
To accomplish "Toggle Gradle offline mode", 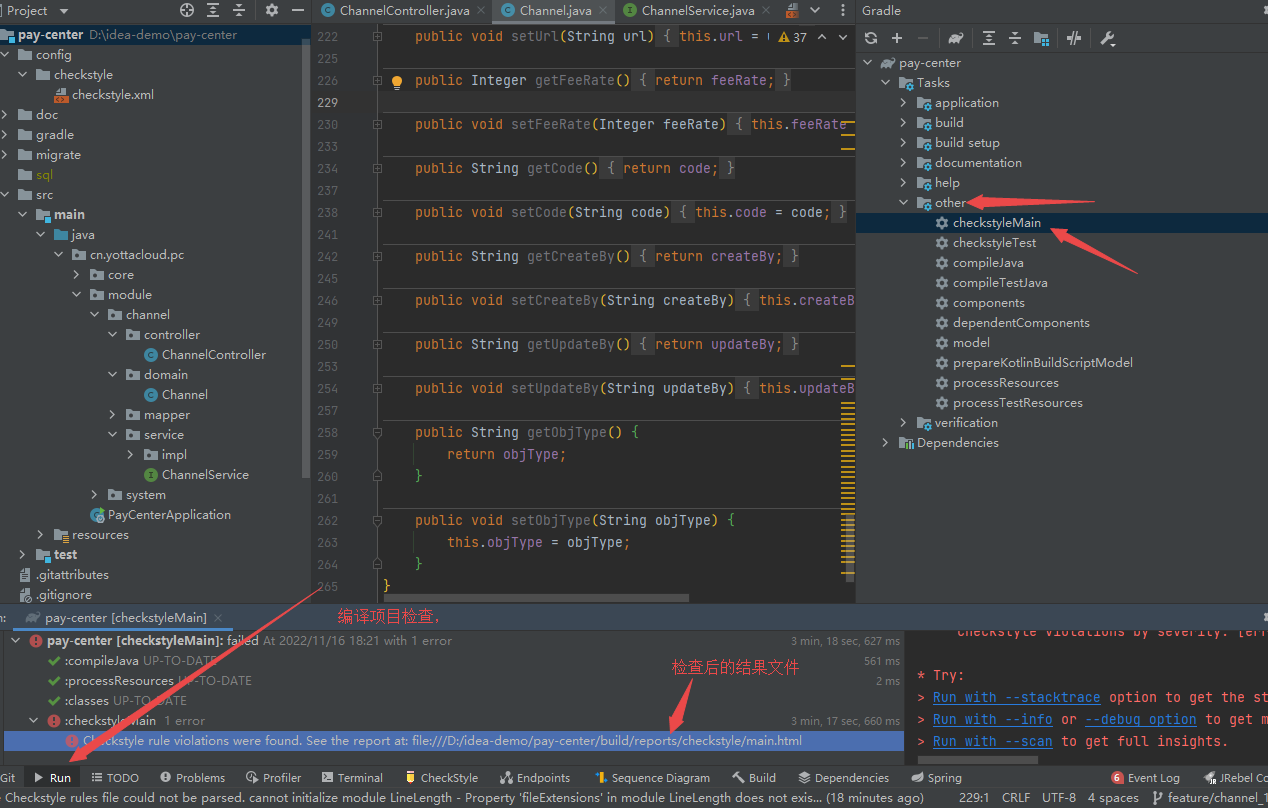I will click(1074, 38).
